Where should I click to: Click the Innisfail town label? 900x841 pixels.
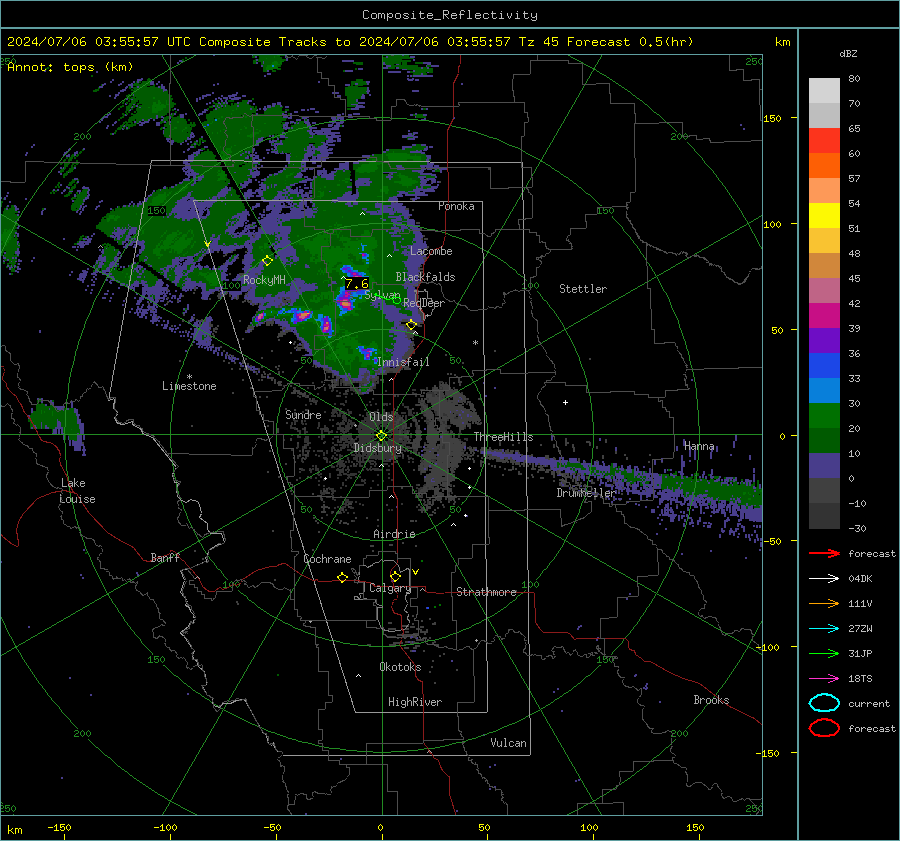(403, 362)
